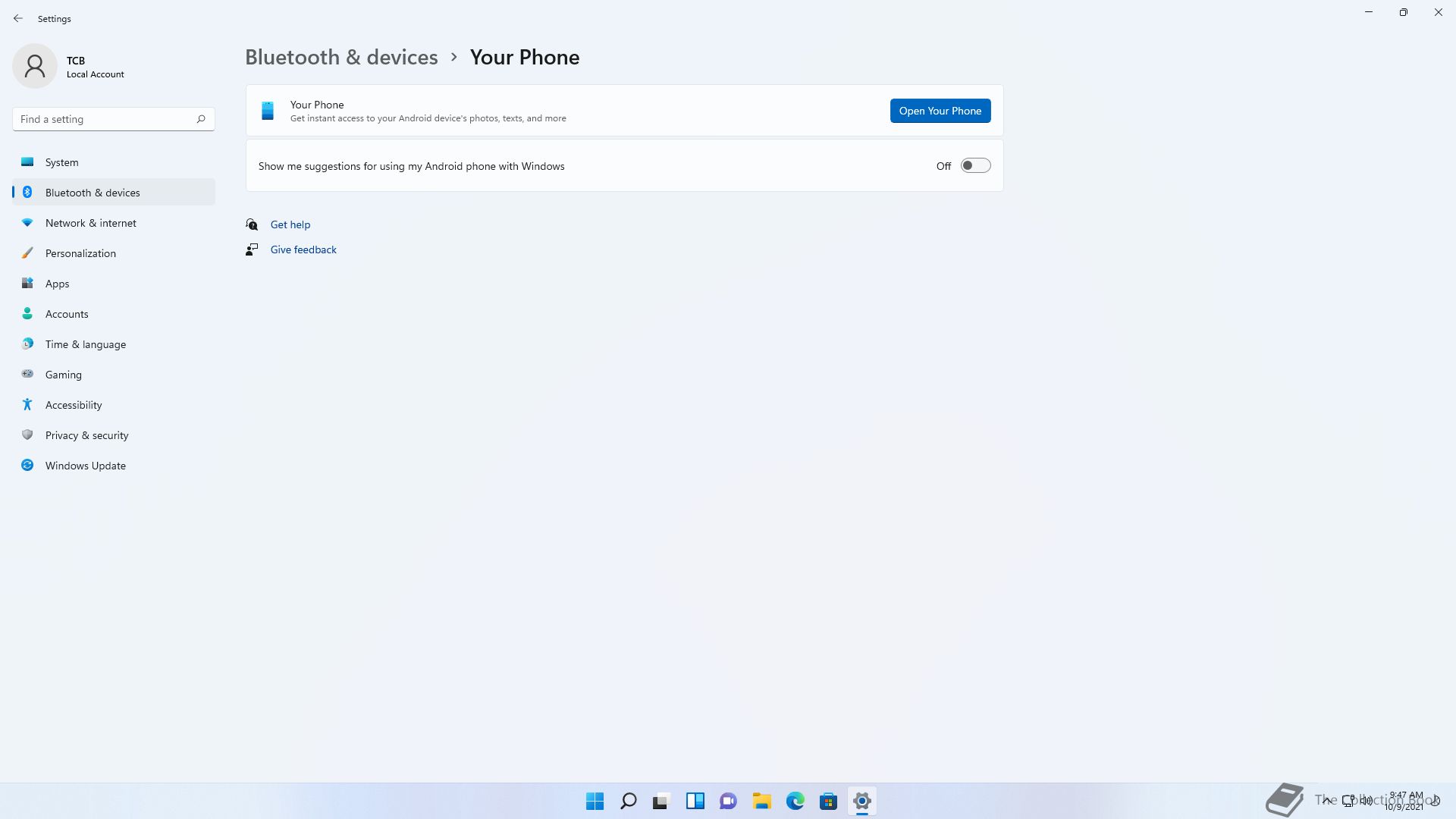
Task: Open Microsoft Store from taskbar
Action: click(829, 801)
